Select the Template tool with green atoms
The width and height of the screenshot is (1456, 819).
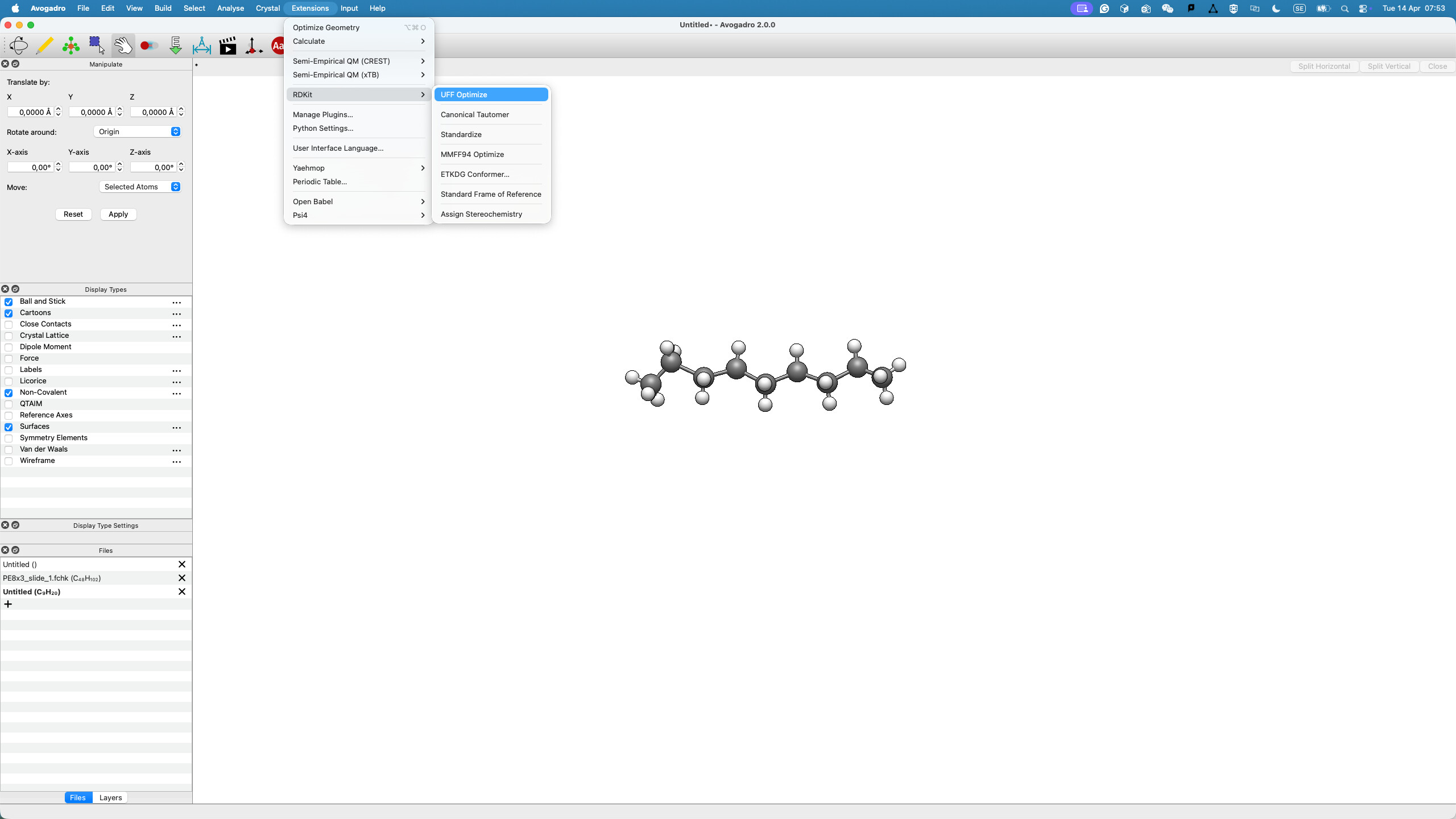pos(71,45)
